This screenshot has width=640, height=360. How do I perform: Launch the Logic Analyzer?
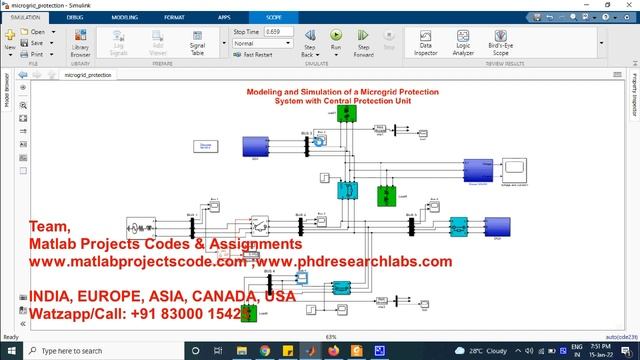[463, 43]
